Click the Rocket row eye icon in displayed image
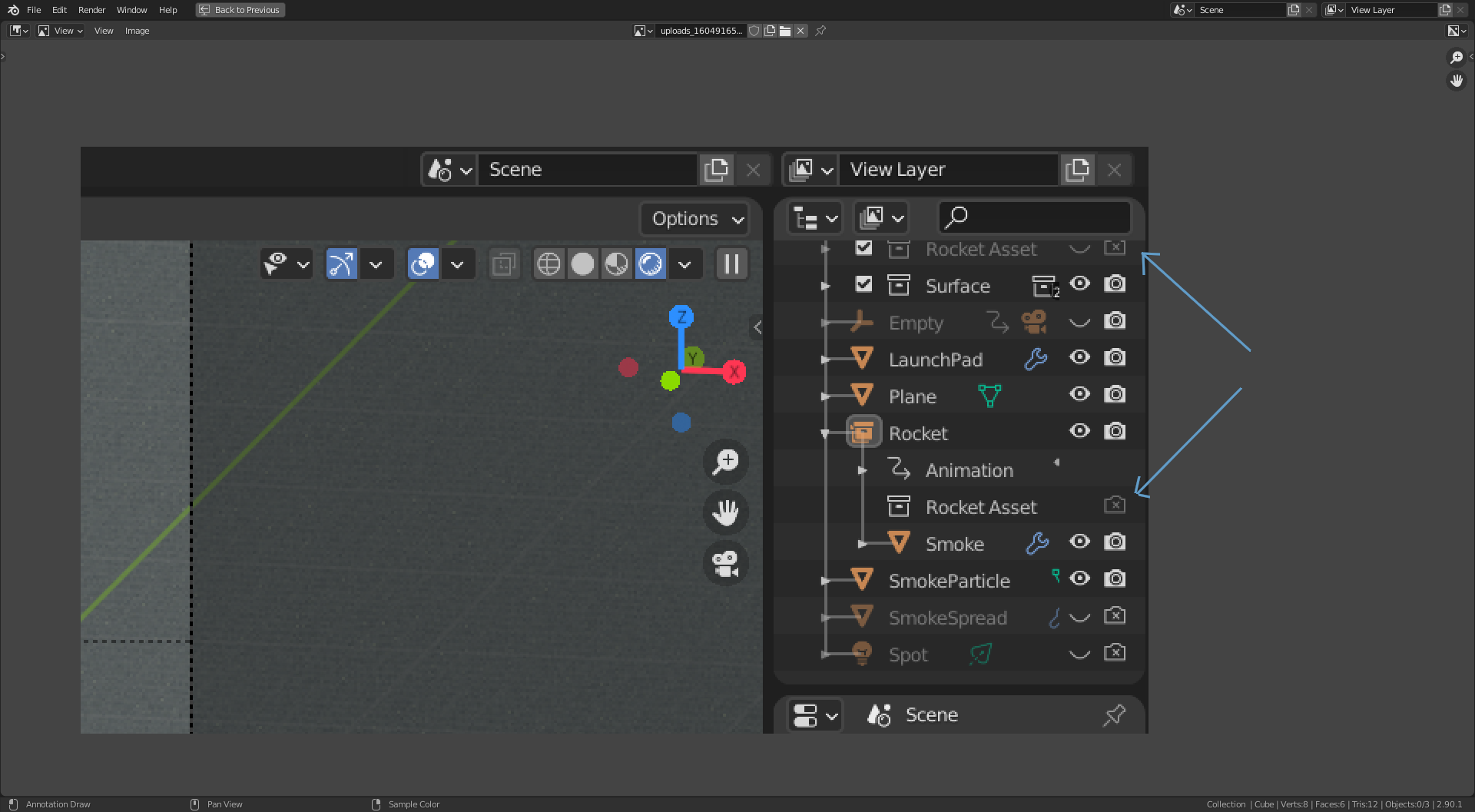 [x=1079, y=431]
